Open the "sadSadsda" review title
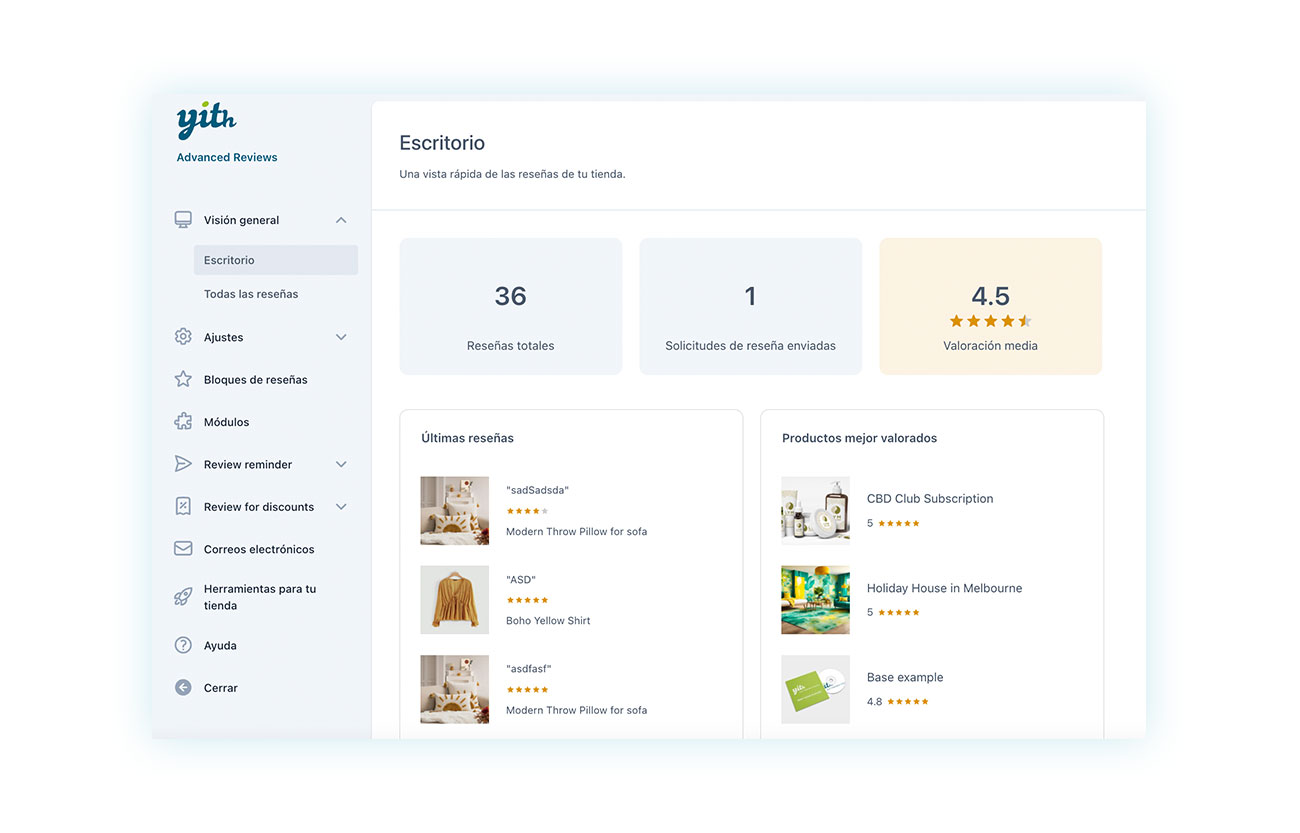Viewport: 1300px width, 833px height. pyautogui.click(x=537, y=490)
